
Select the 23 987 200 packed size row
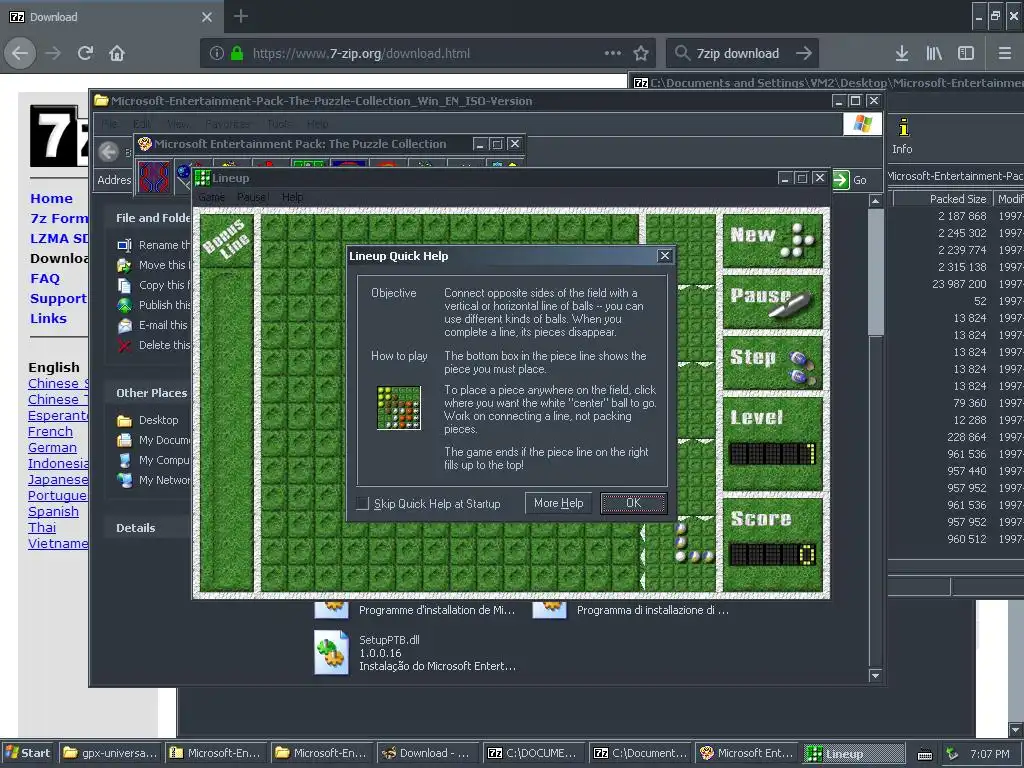(x=959, y=284)
